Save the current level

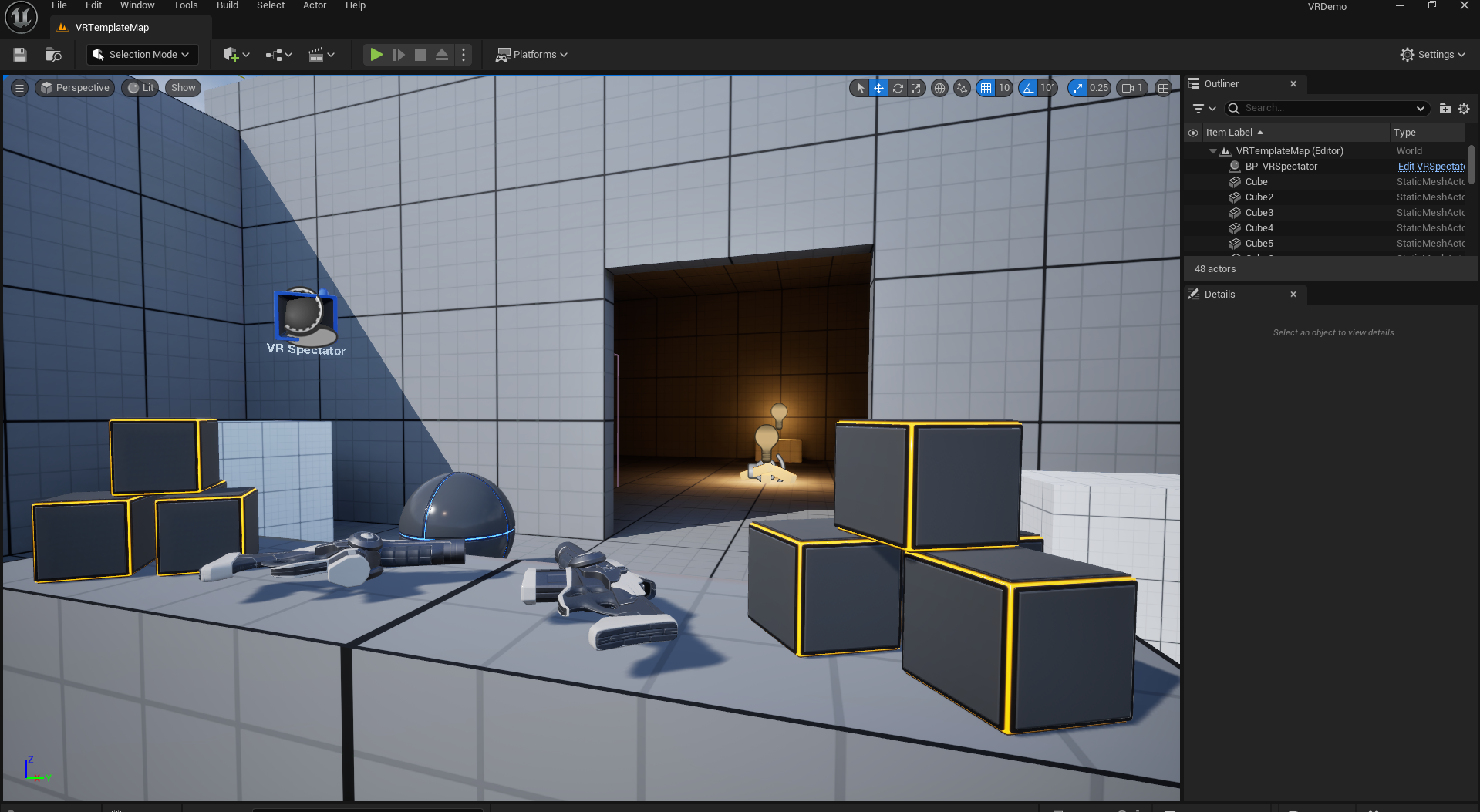20,55
